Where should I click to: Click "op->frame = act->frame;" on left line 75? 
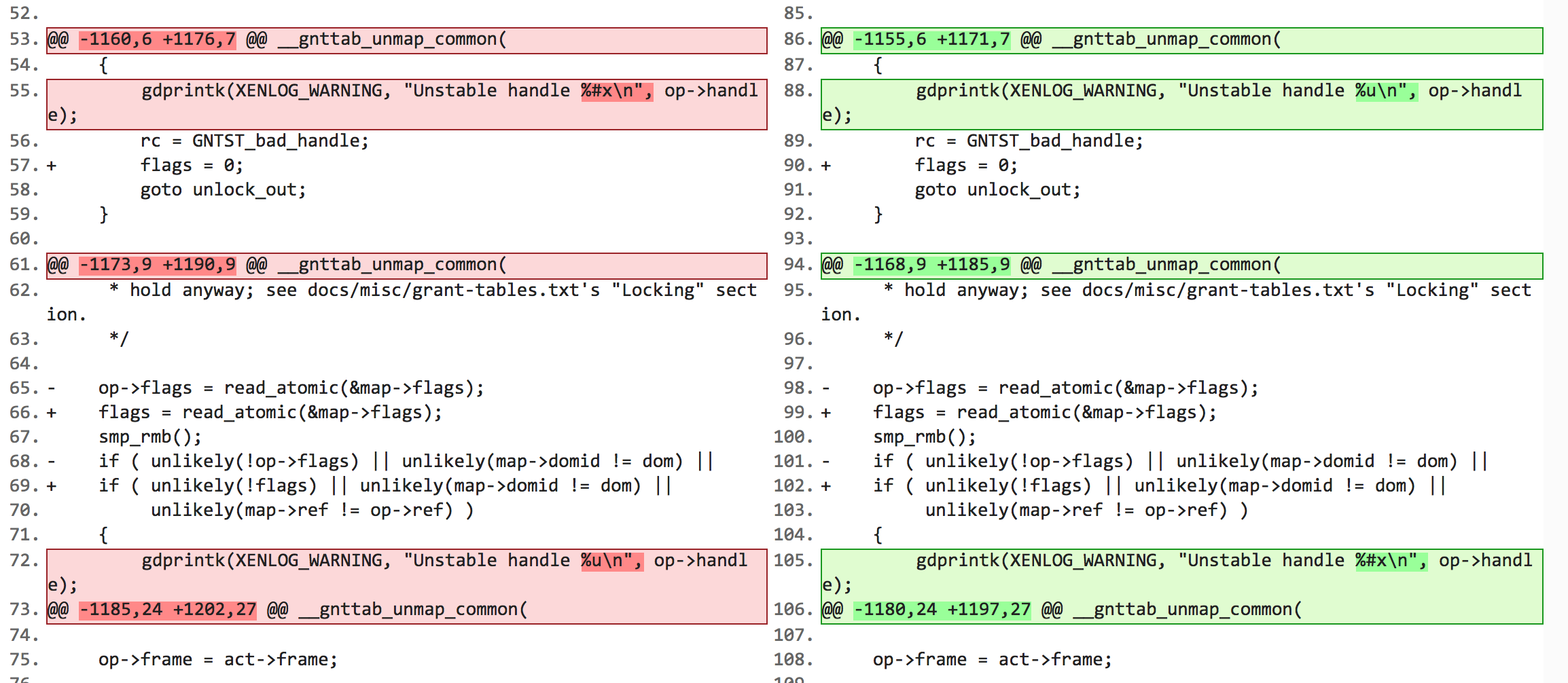coord(217,660)
